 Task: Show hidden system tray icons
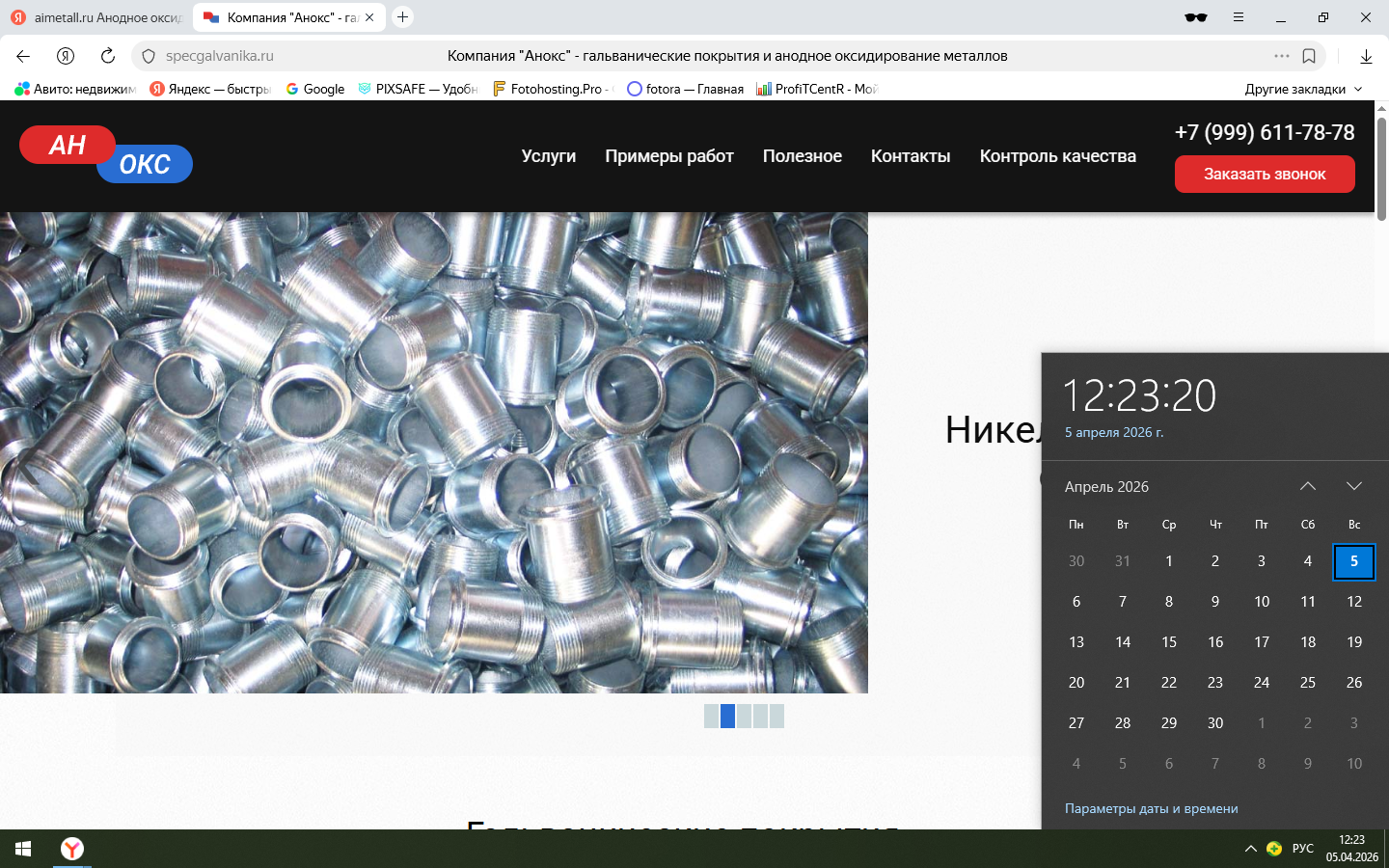1251,849
